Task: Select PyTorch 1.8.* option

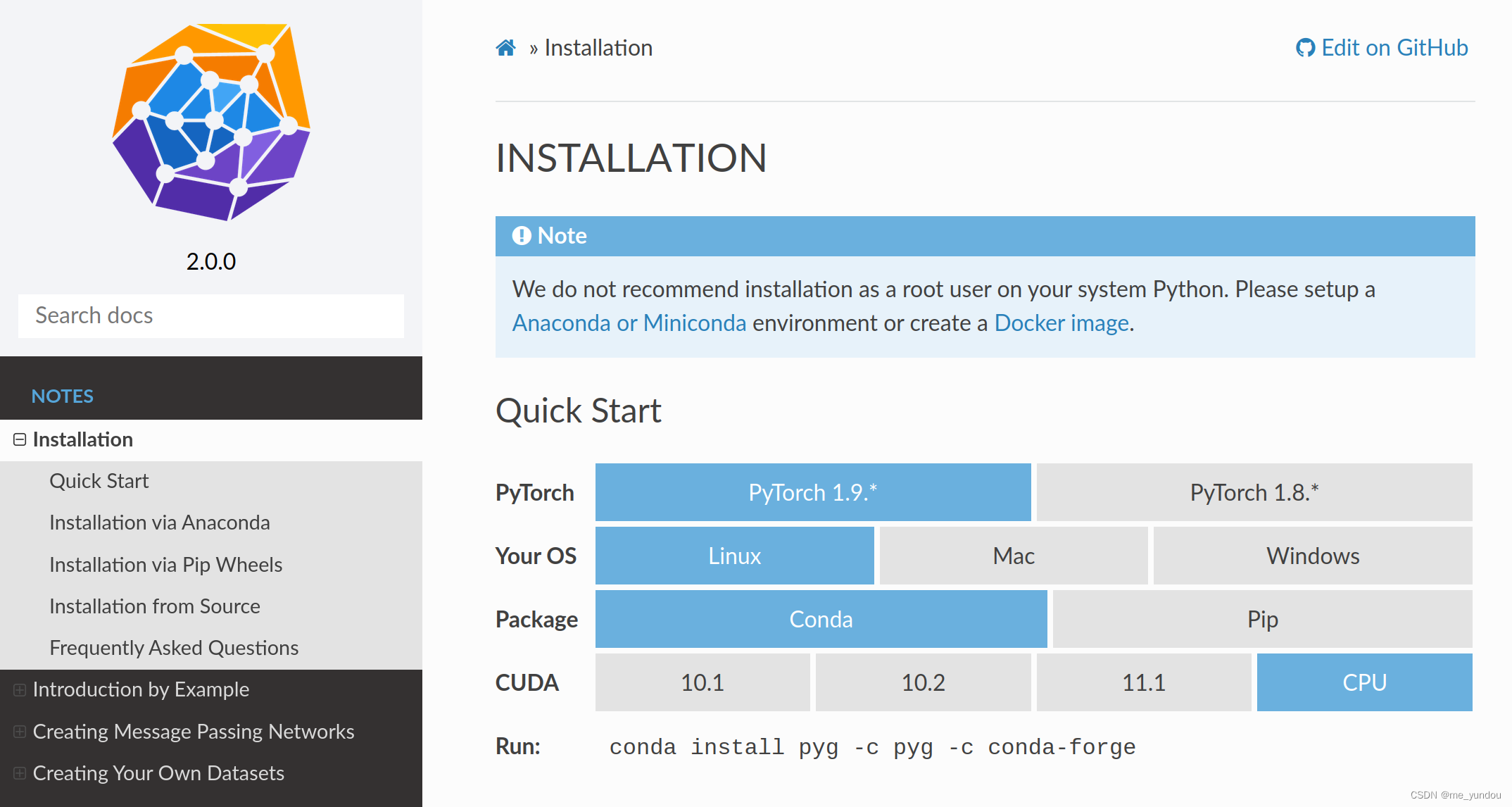Action: [x=1254, y=492]
